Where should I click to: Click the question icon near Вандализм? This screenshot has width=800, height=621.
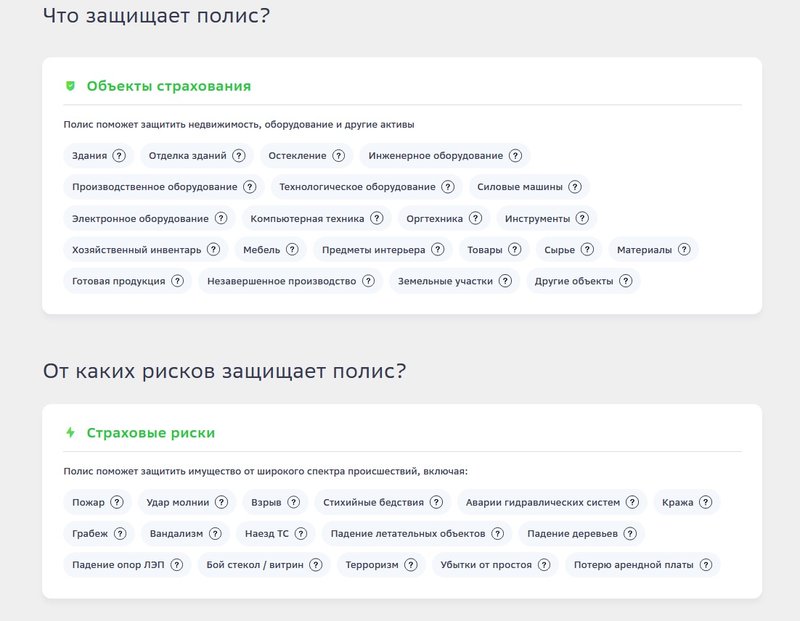216,533
